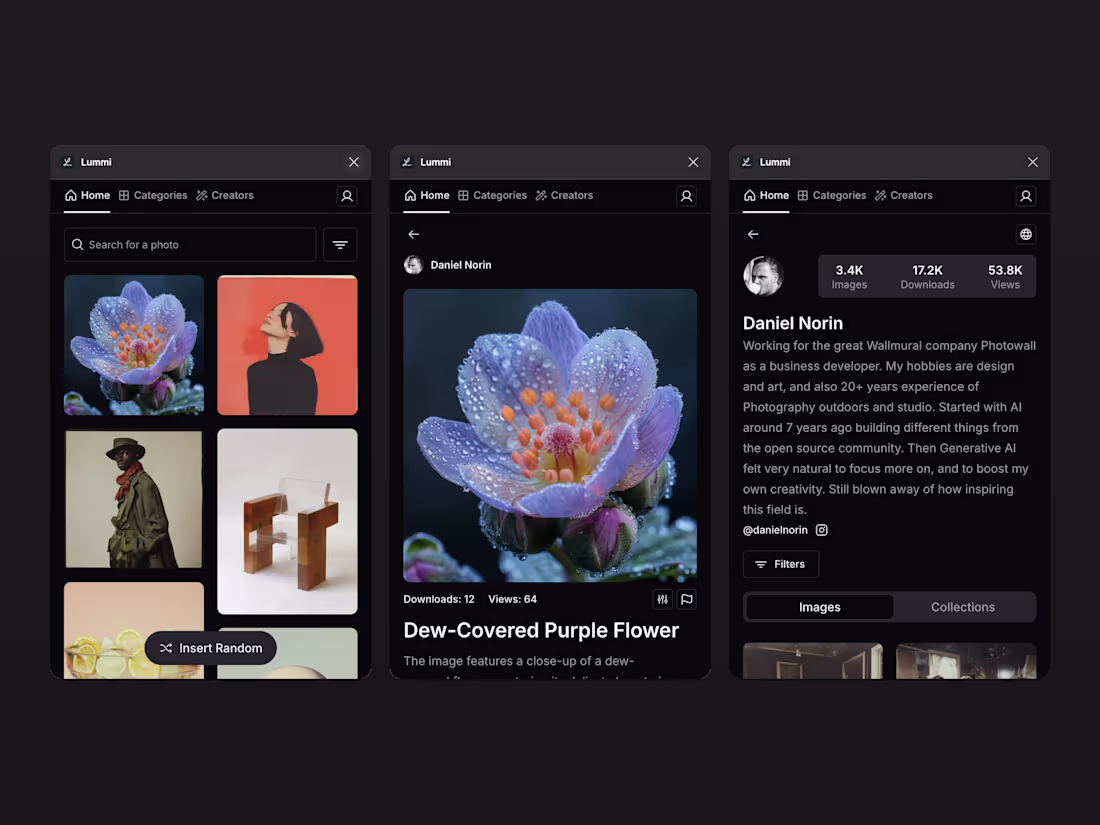Click the Lummi logo icon
Image resolution: width=1100 pixels, height=825 pixels.
point(69,162)
